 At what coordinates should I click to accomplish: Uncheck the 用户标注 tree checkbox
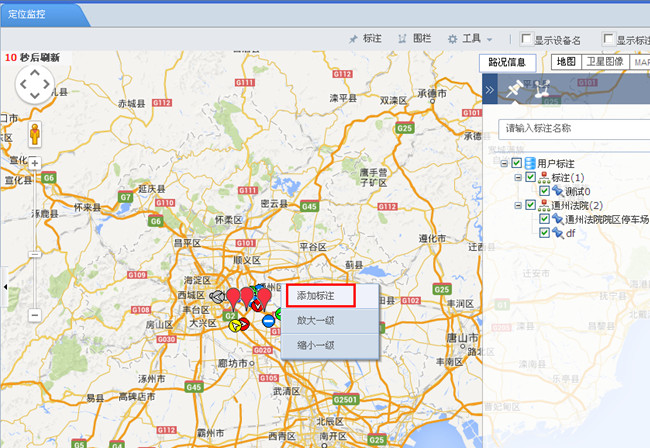(x=517, y=163)
